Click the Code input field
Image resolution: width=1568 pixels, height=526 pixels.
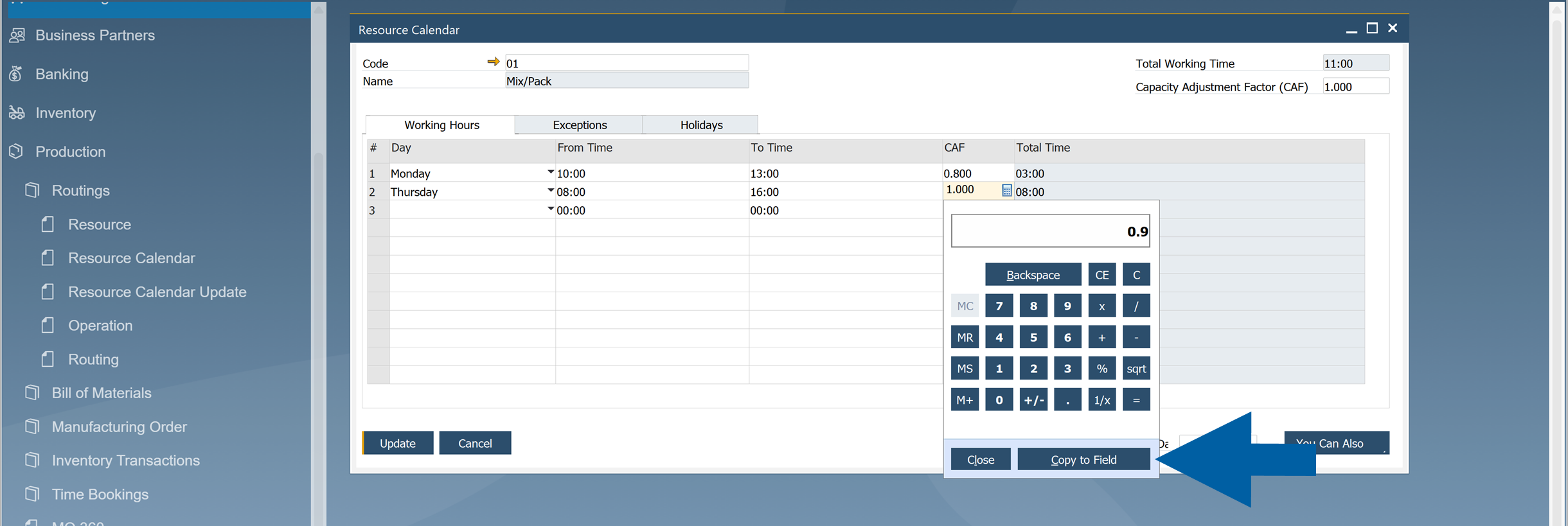click(x=627, y=62)
